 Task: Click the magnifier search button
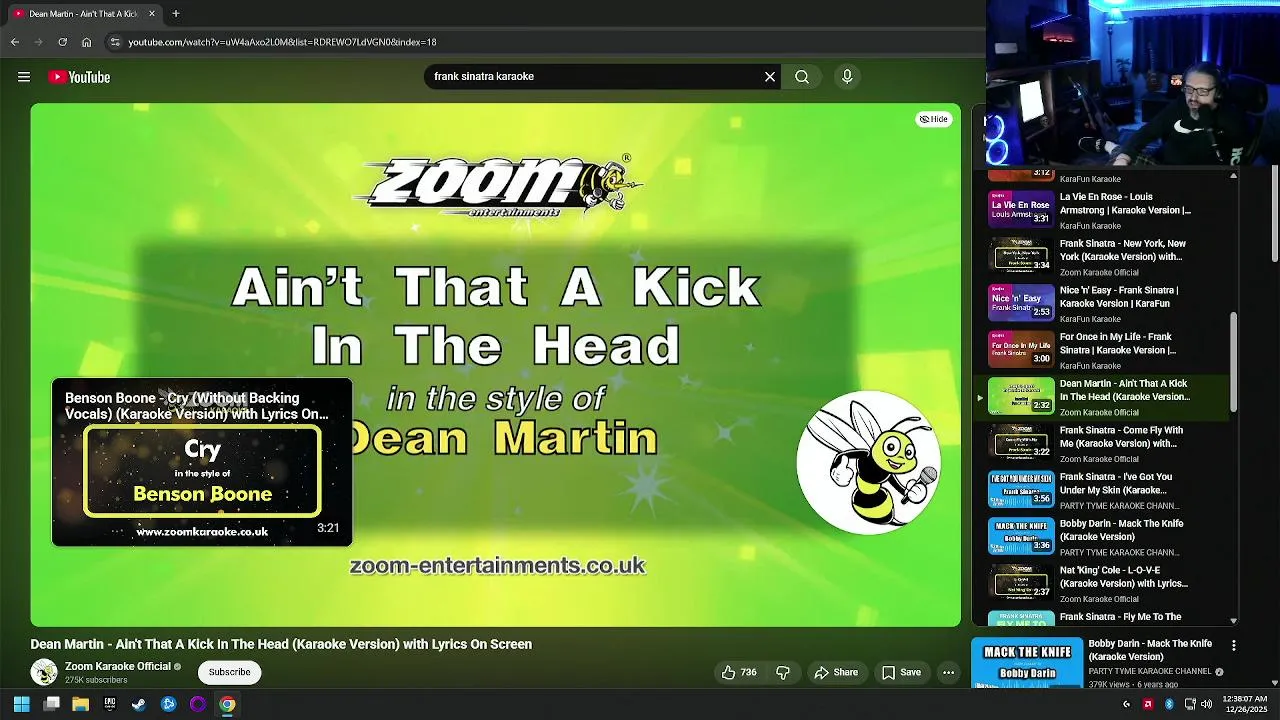coord(802,77)
